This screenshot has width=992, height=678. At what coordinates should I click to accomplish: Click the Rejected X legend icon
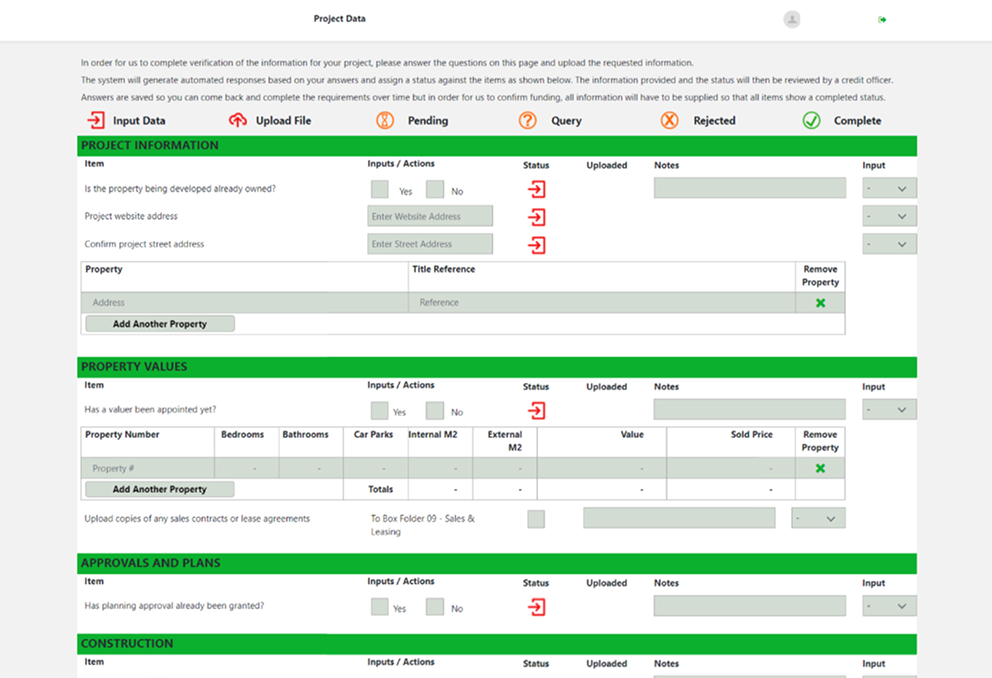pos(669,120)
